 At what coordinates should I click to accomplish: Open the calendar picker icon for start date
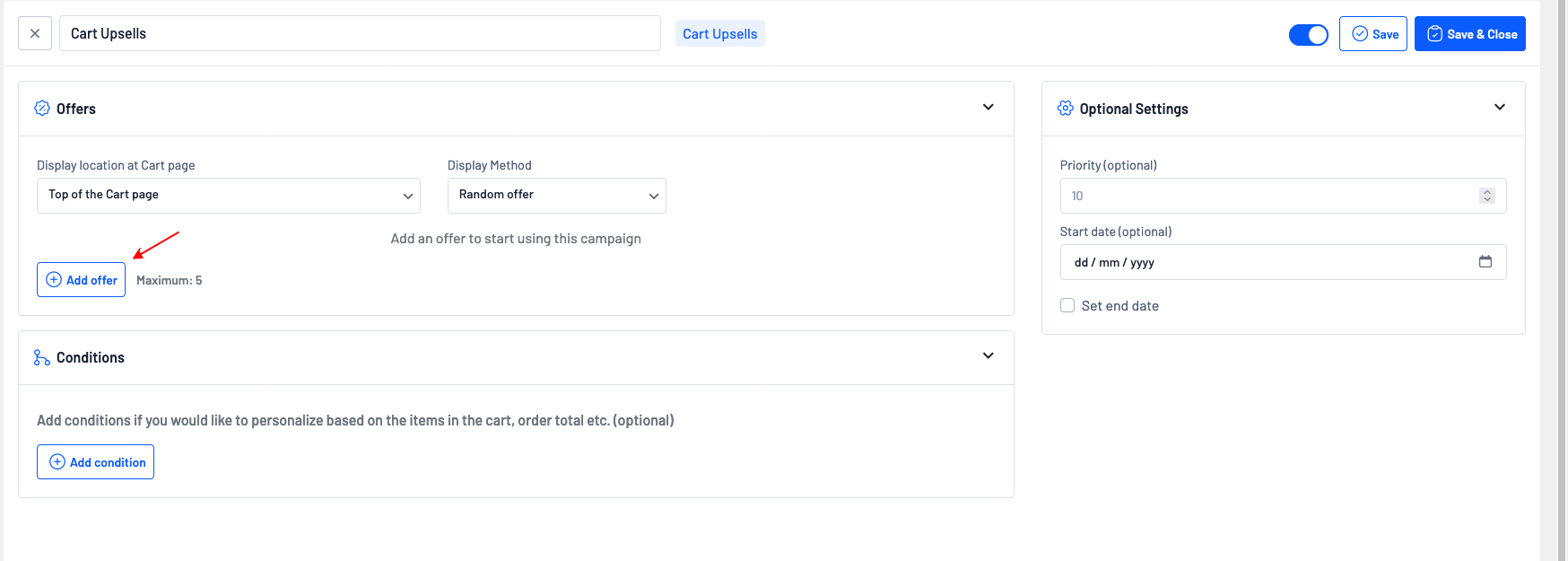tap(1485, 262)
